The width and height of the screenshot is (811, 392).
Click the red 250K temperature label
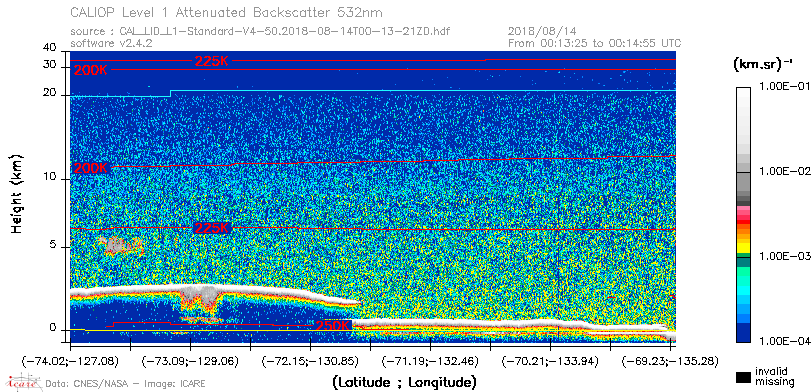point(333,326)
